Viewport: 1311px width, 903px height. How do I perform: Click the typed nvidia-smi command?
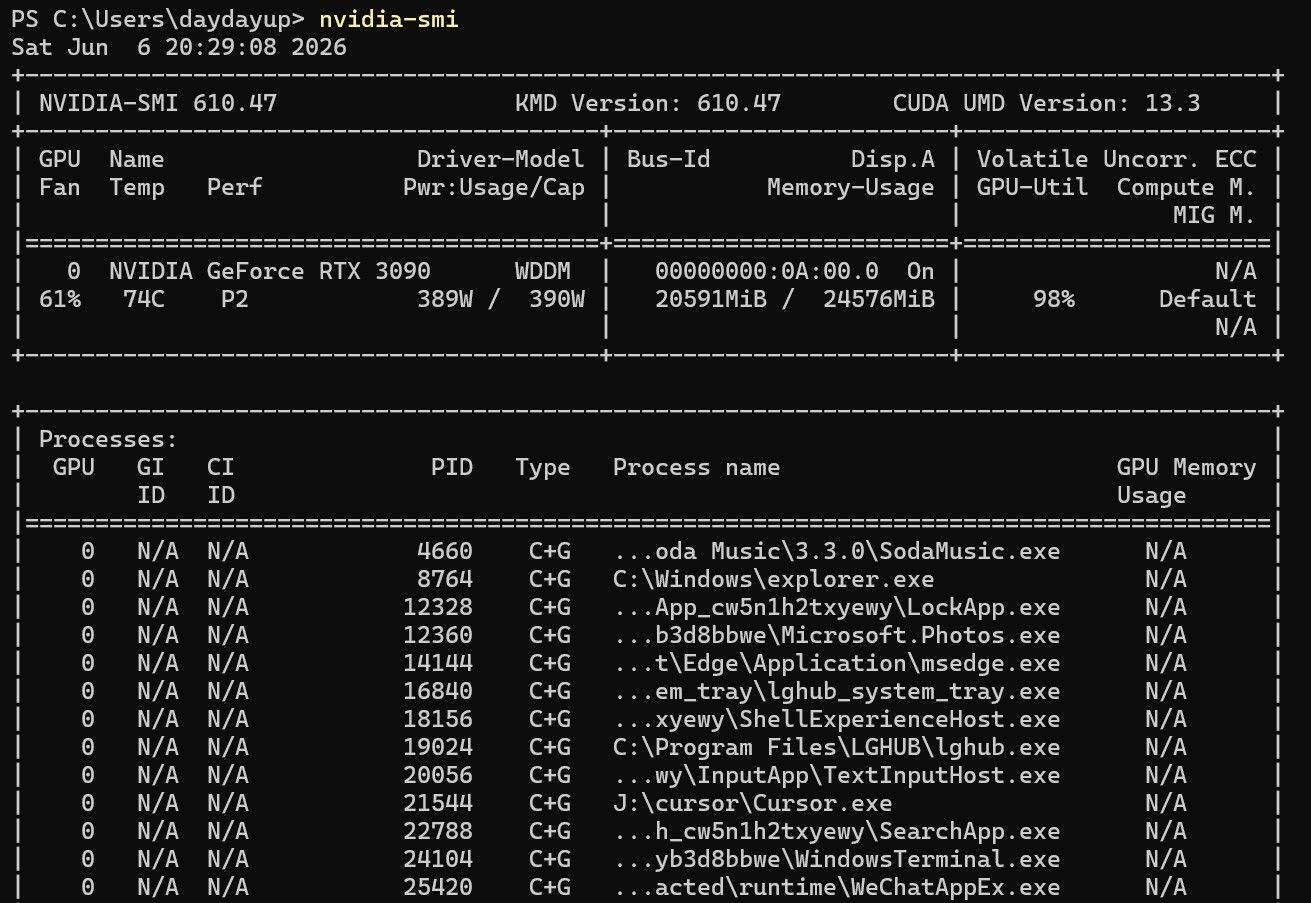coord(390,19)
